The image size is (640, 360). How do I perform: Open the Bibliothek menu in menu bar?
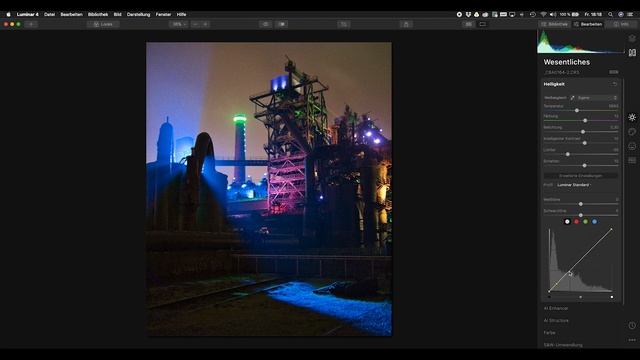[98, 14]
